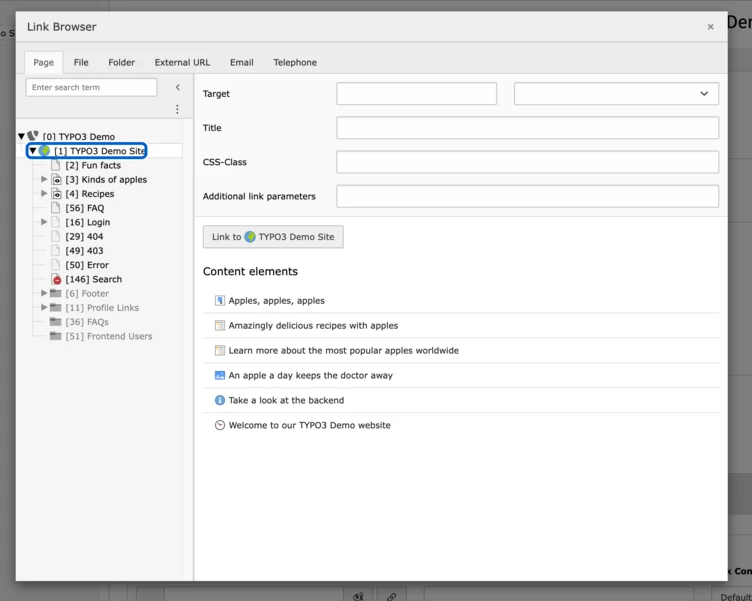Select [2] Fun facts in the tree
This screenshot has width=752, height=601.
93,165
